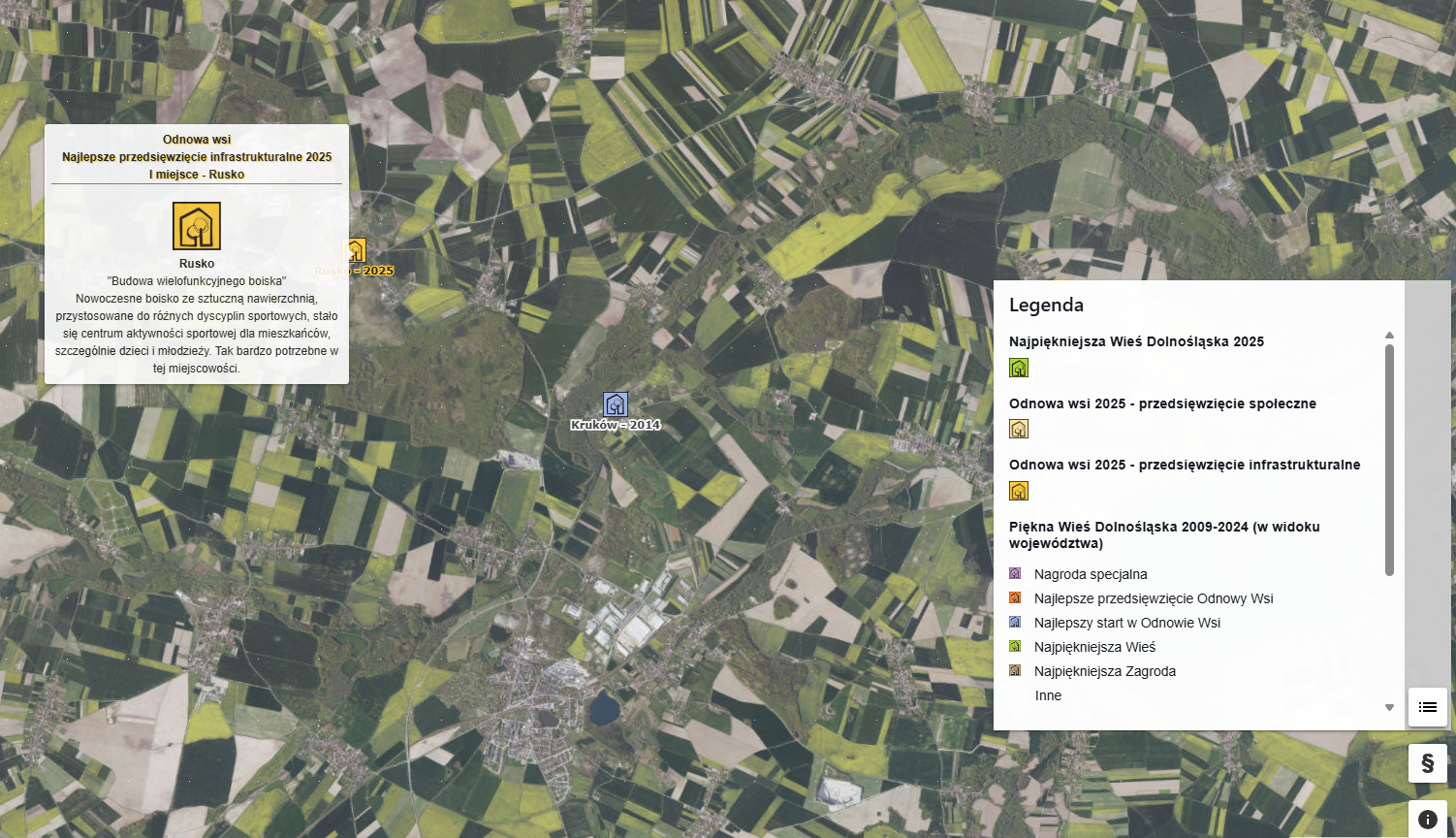Select the blue Kruków 2014 map marker
The width and height of the screenshot is (1456, 838).
[x=616, y=404]
